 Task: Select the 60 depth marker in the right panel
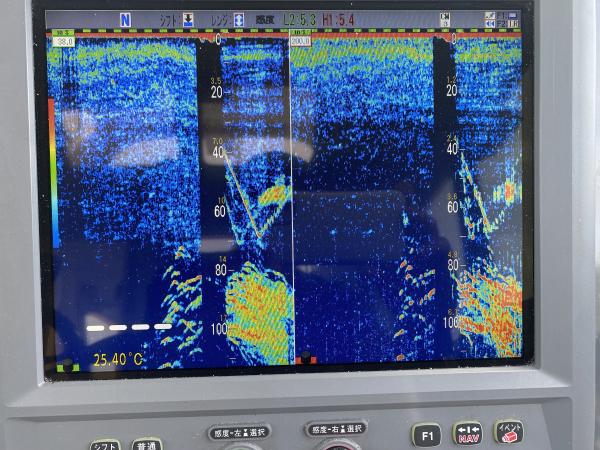click(x=453, y=207)
